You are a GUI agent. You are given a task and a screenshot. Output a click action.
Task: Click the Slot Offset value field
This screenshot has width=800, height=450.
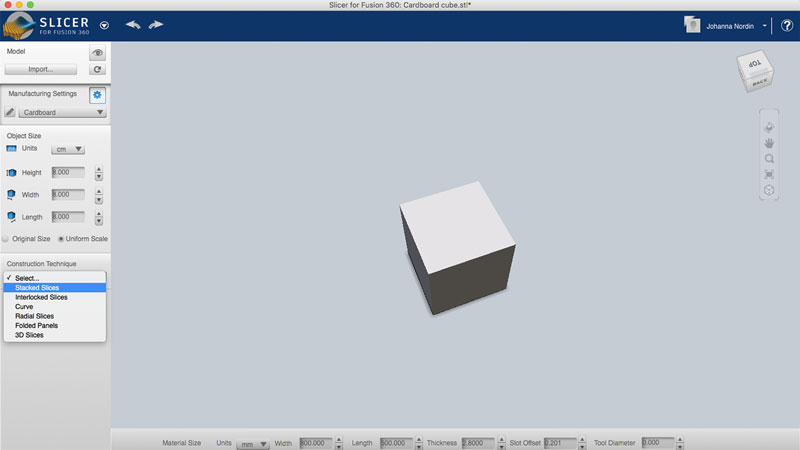[560, 443]
